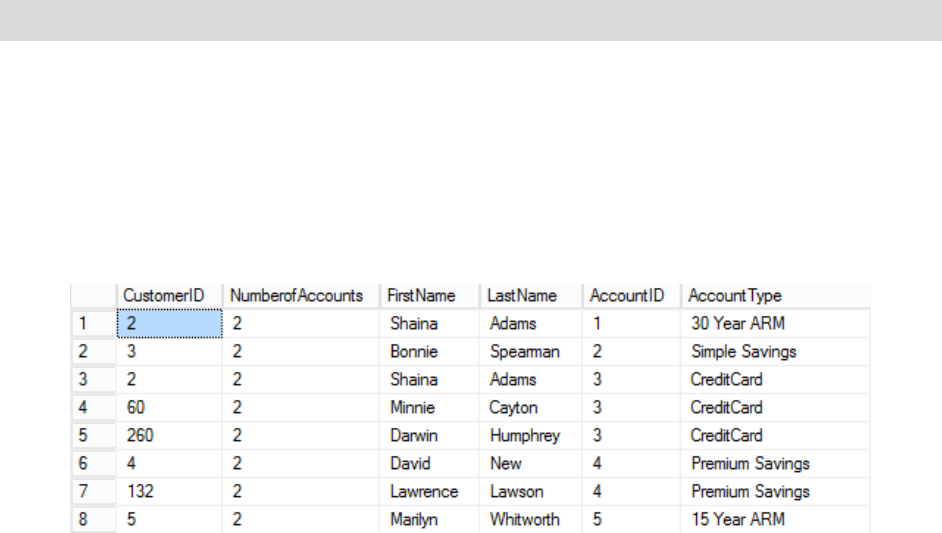The image size is (942, 533).
Task: Select the NumberofAccounts column header
Action: 296,296
